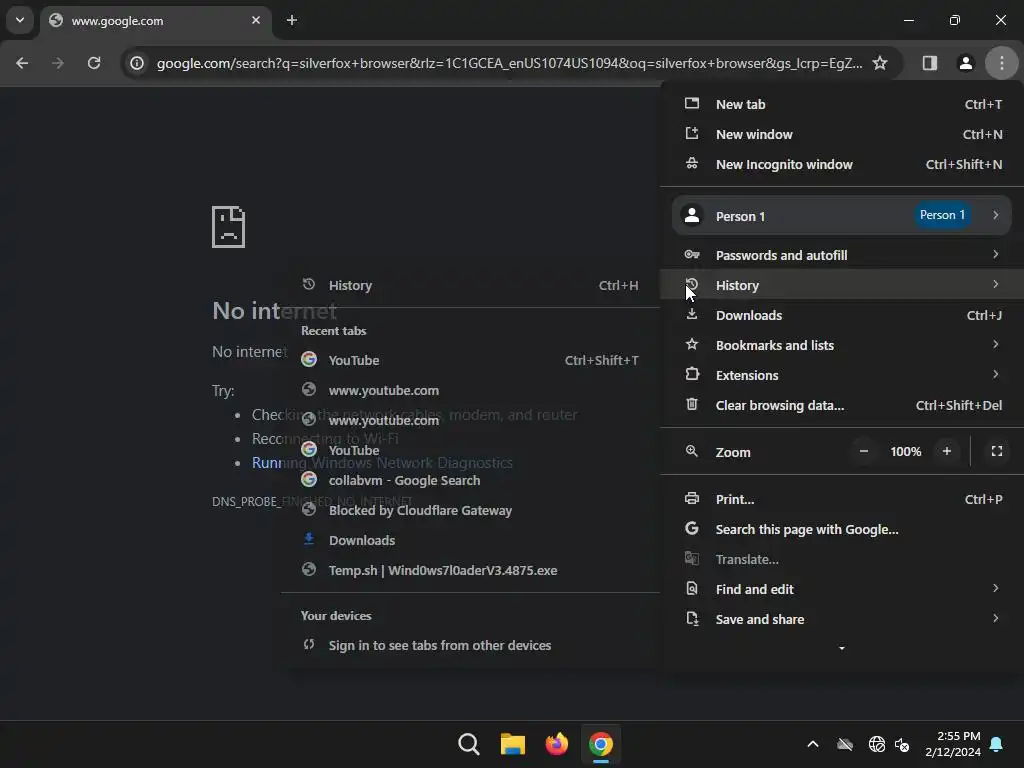The image size is (1024, 768).
Task: Reload the current page
Action: point(94,63)
